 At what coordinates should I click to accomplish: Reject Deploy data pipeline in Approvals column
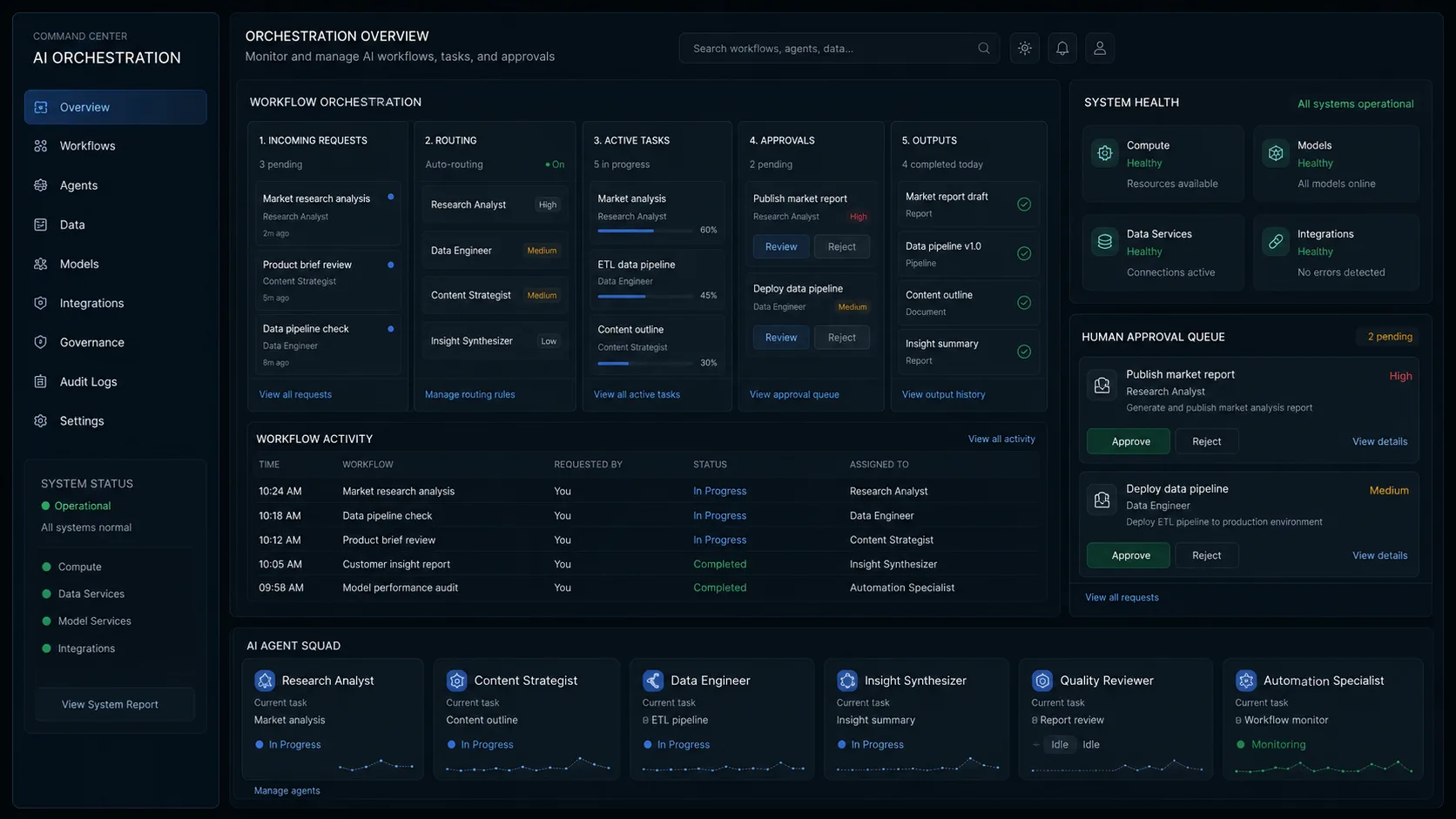(842, 338)
